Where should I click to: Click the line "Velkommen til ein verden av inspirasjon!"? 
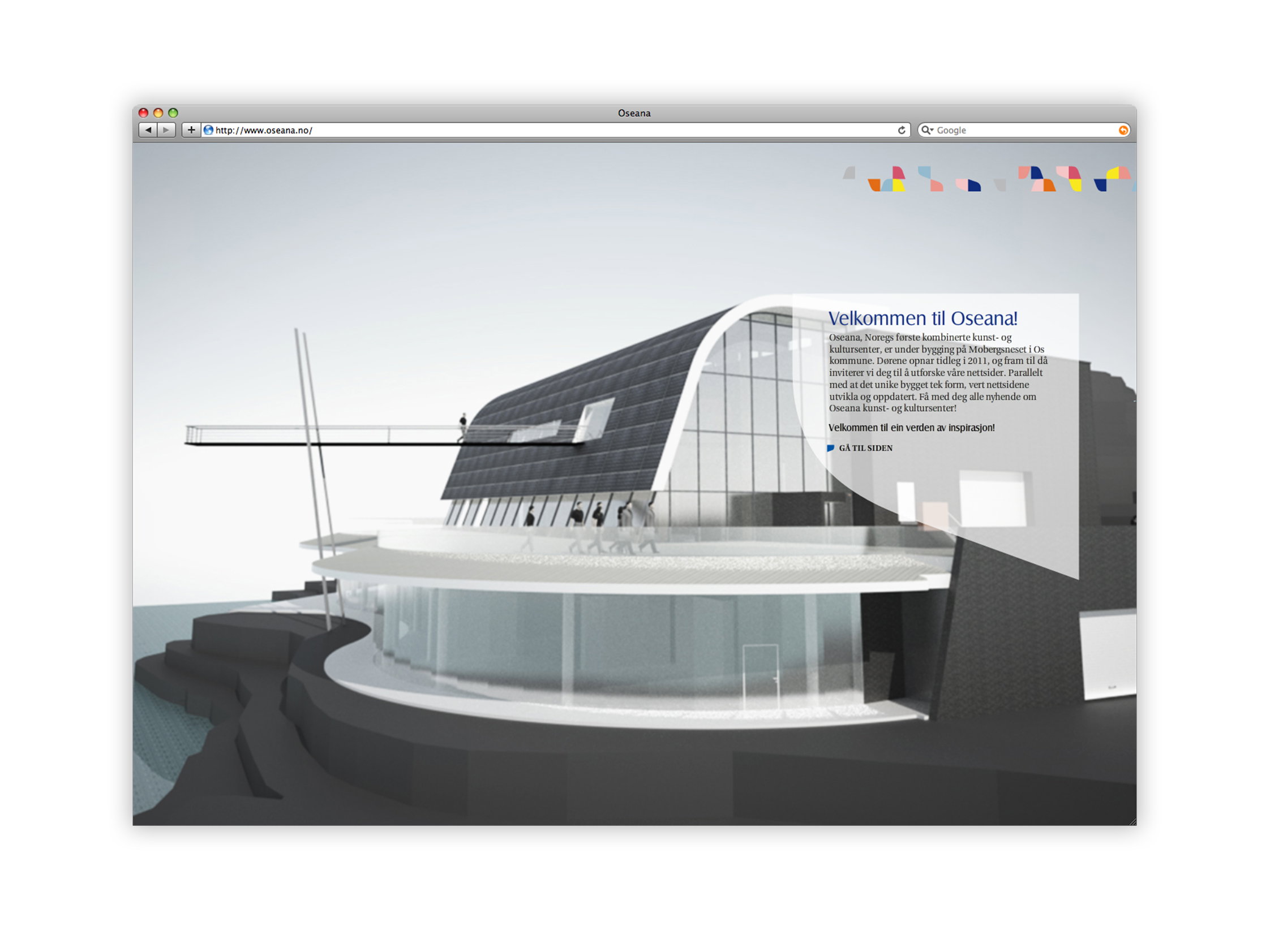click(x=911, y=428)
